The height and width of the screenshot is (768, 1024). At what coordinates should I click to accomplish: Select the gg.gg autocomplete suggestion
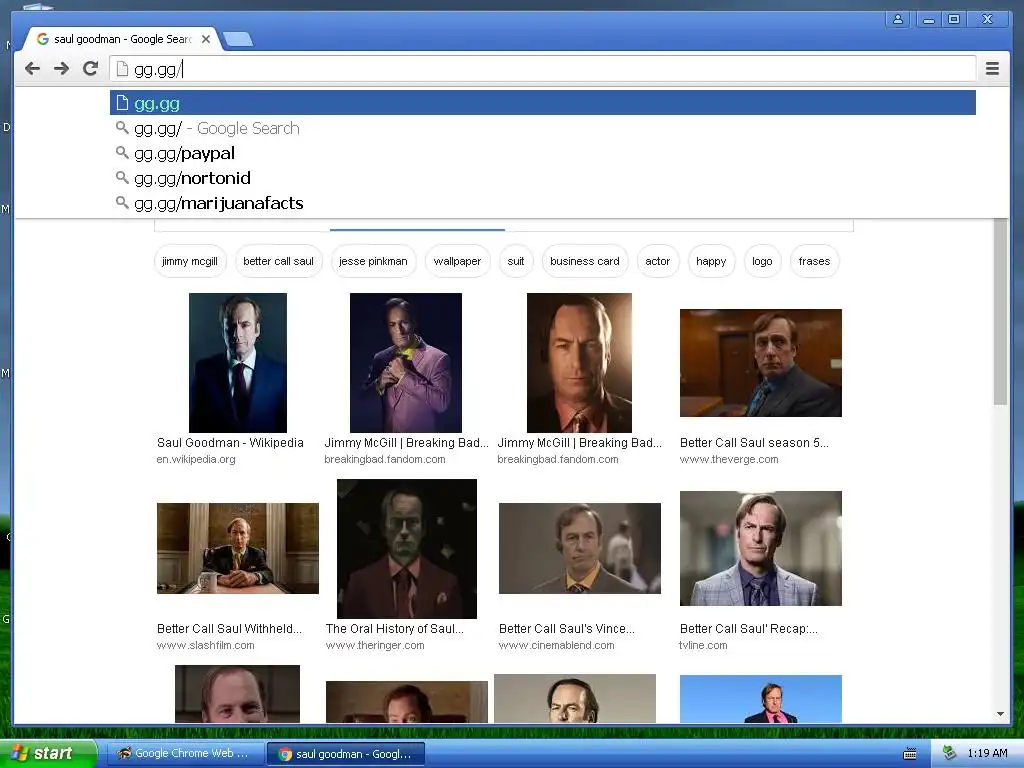click(x=543, y=103)
